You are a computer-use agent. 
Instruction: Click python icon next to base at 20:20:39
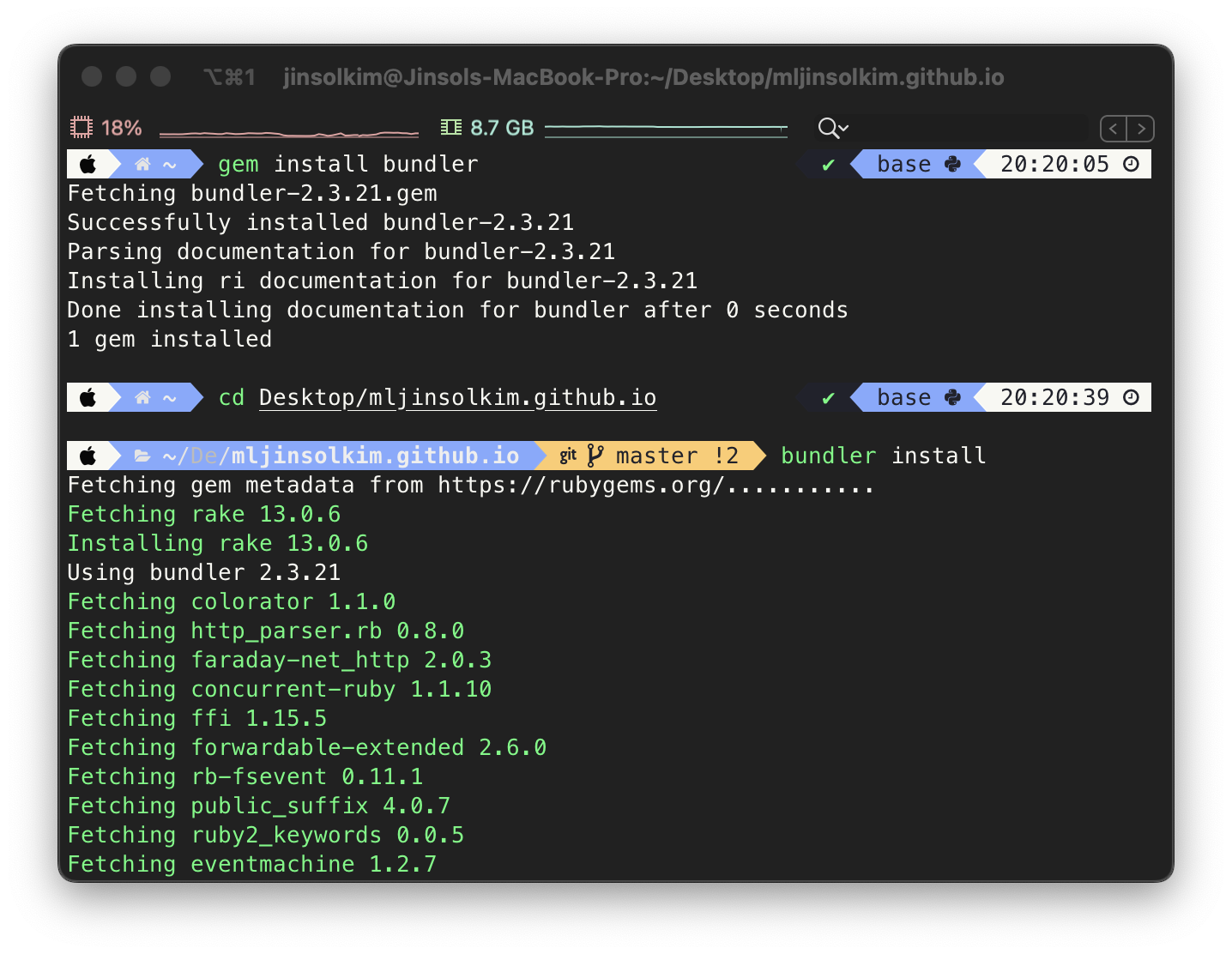pos(952,397)
